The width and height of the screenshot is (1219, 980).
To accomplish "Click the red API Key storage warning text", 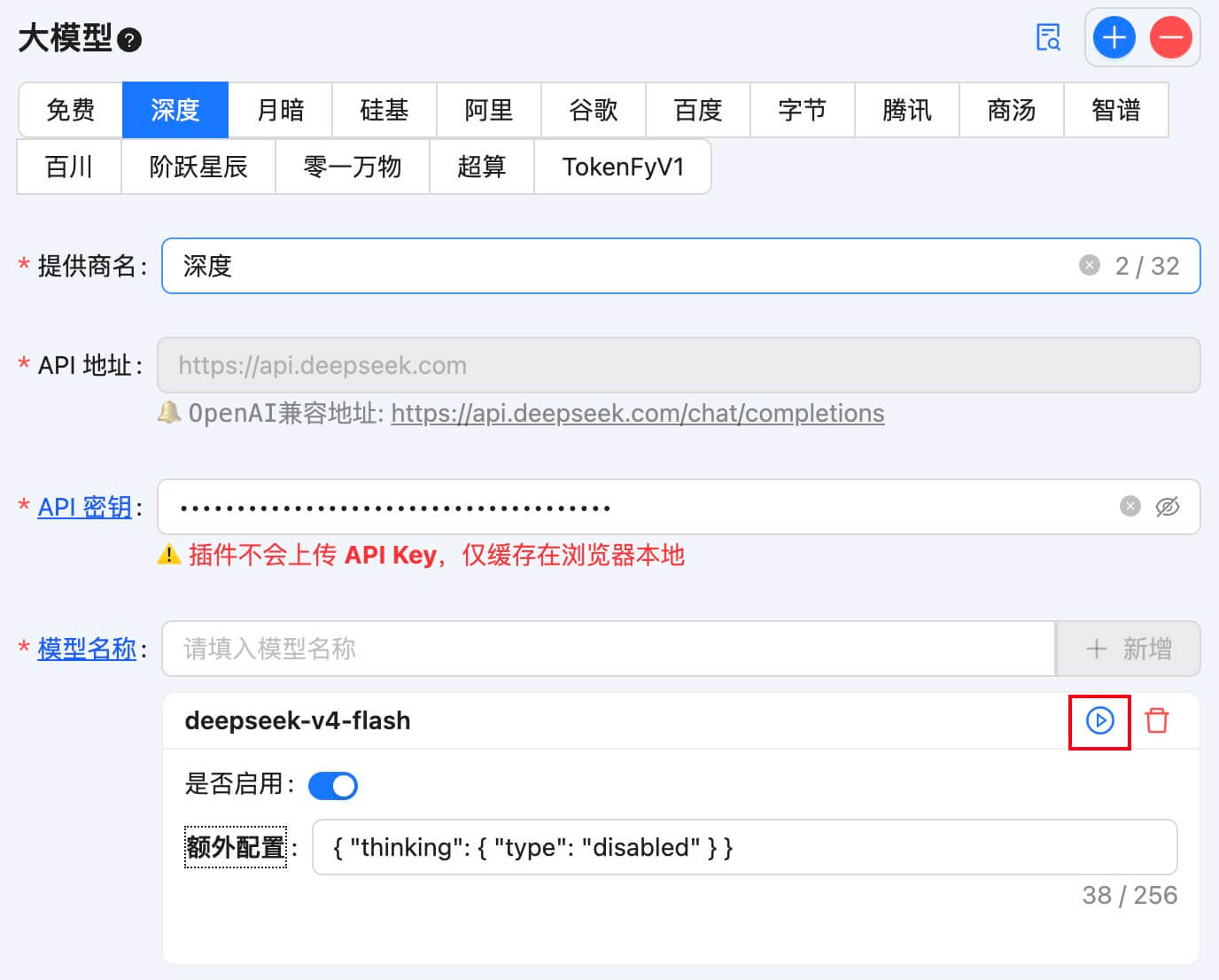I will pyautogui.click(x=437, y=555).
